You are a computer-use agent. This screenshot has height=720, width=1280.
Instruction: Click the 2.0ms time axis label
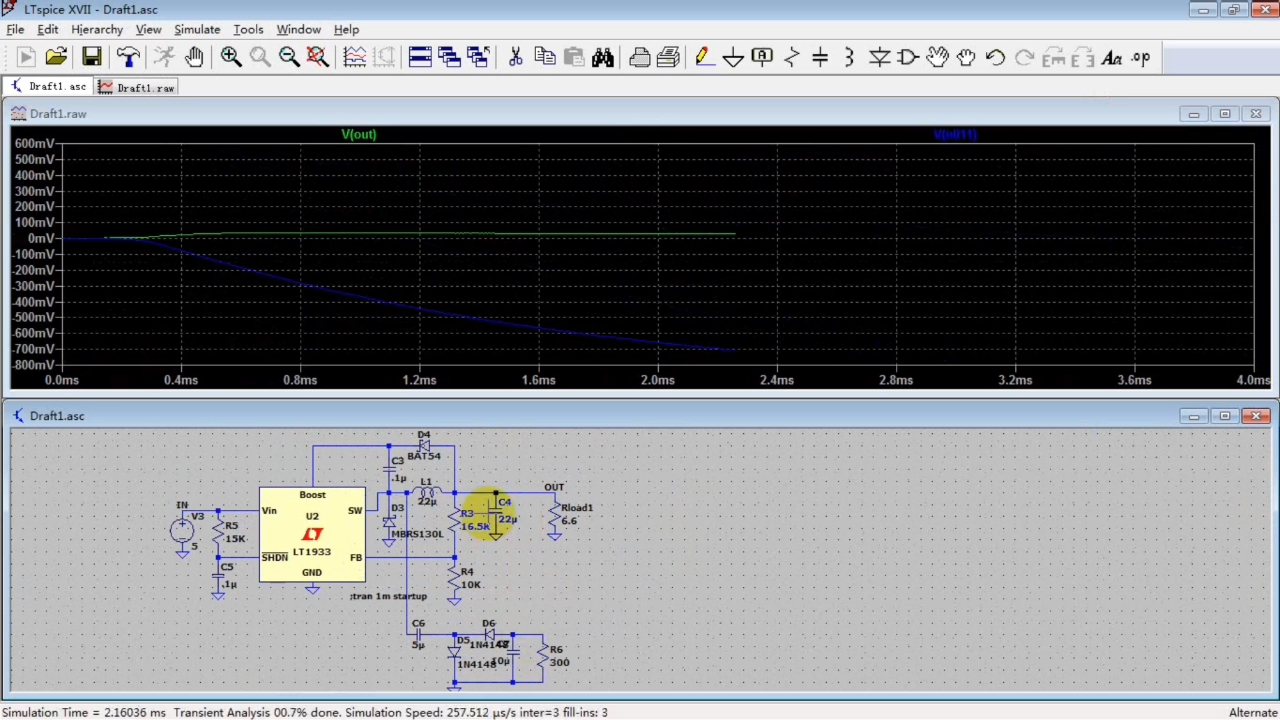point(657,380)
